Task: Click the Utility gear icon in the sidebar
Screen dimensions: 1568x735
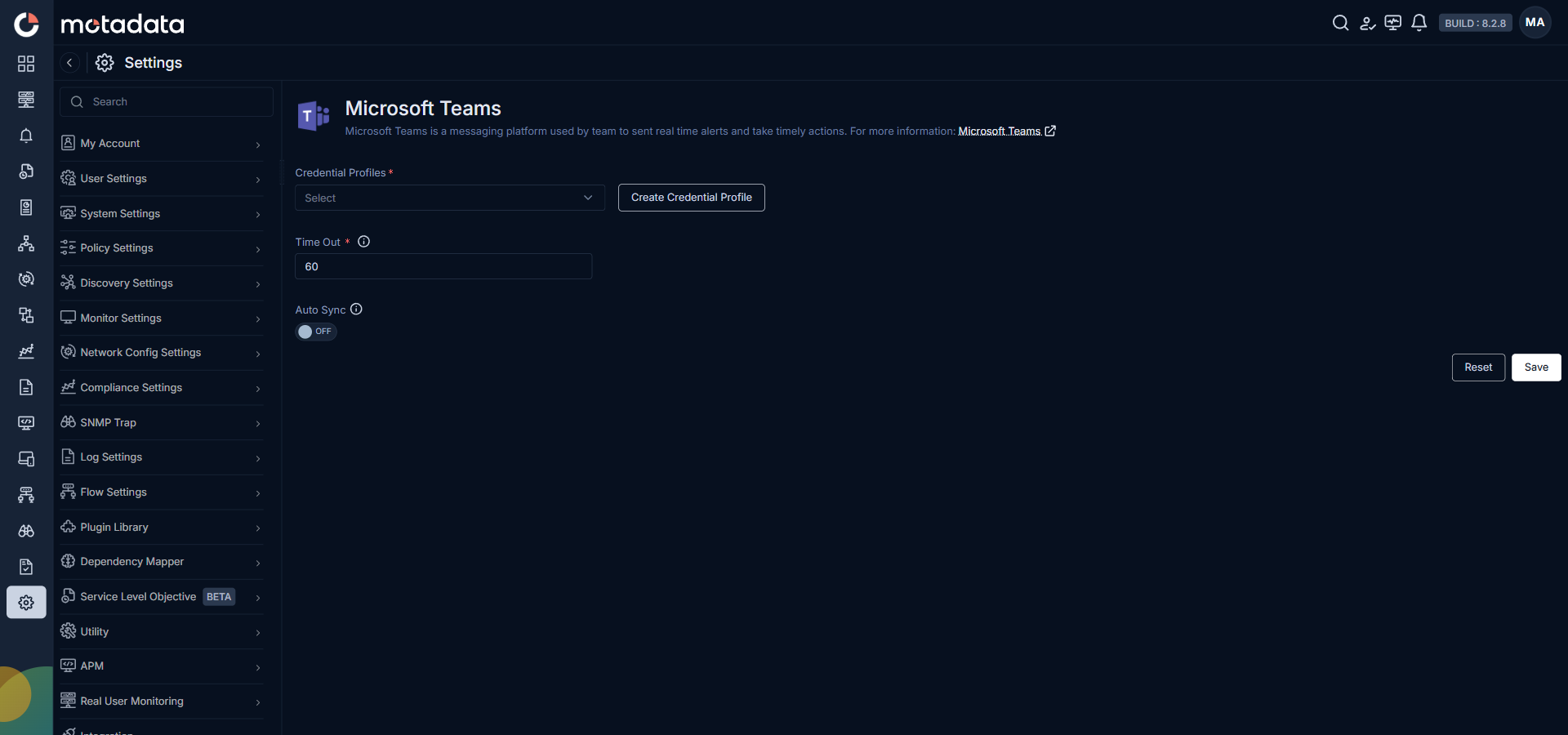Action: click(x=68, y=631)
